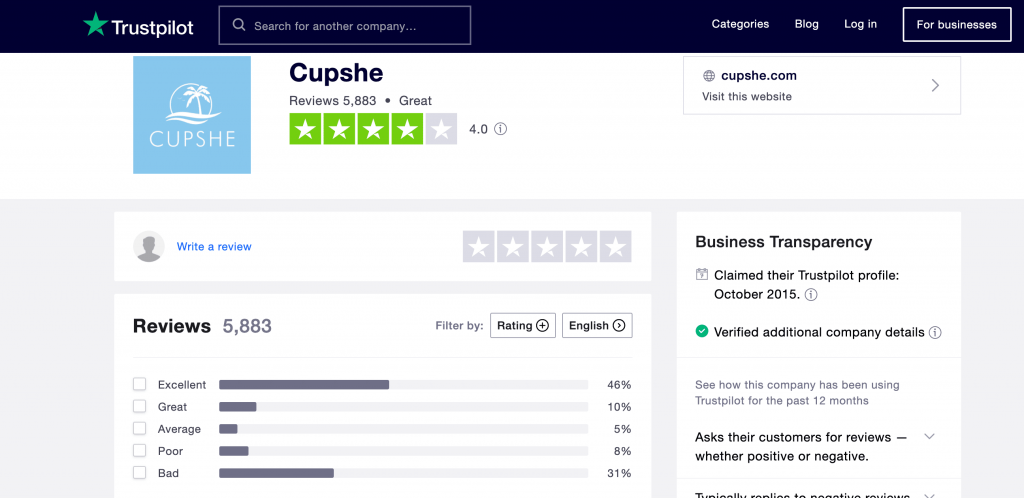Click the For businesses button

click(957, 25)
